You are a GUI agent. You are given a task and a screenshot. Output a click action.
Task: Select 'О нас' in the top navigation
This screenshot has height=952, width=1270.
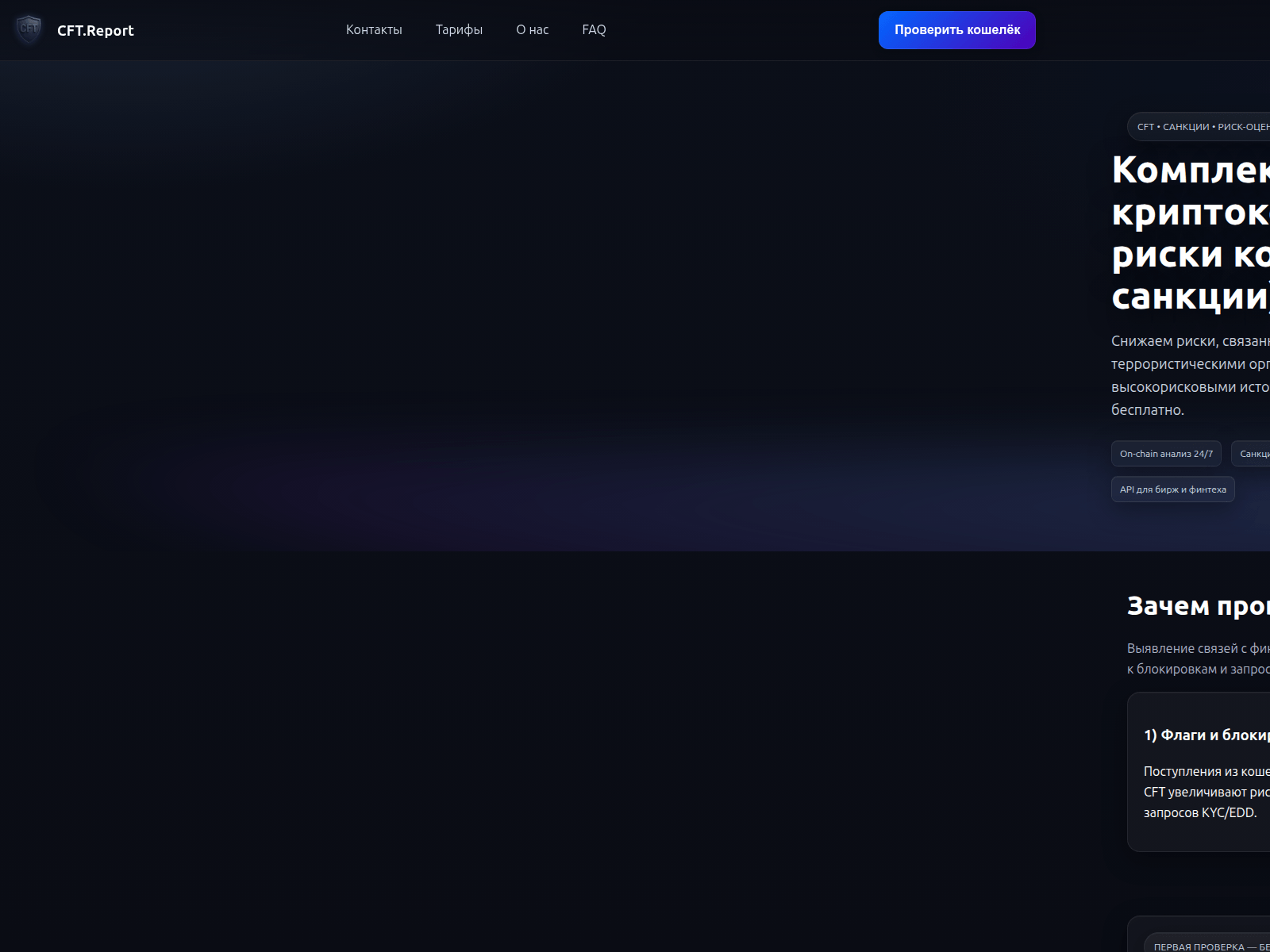pyautogui.click(x=532, y=29)
